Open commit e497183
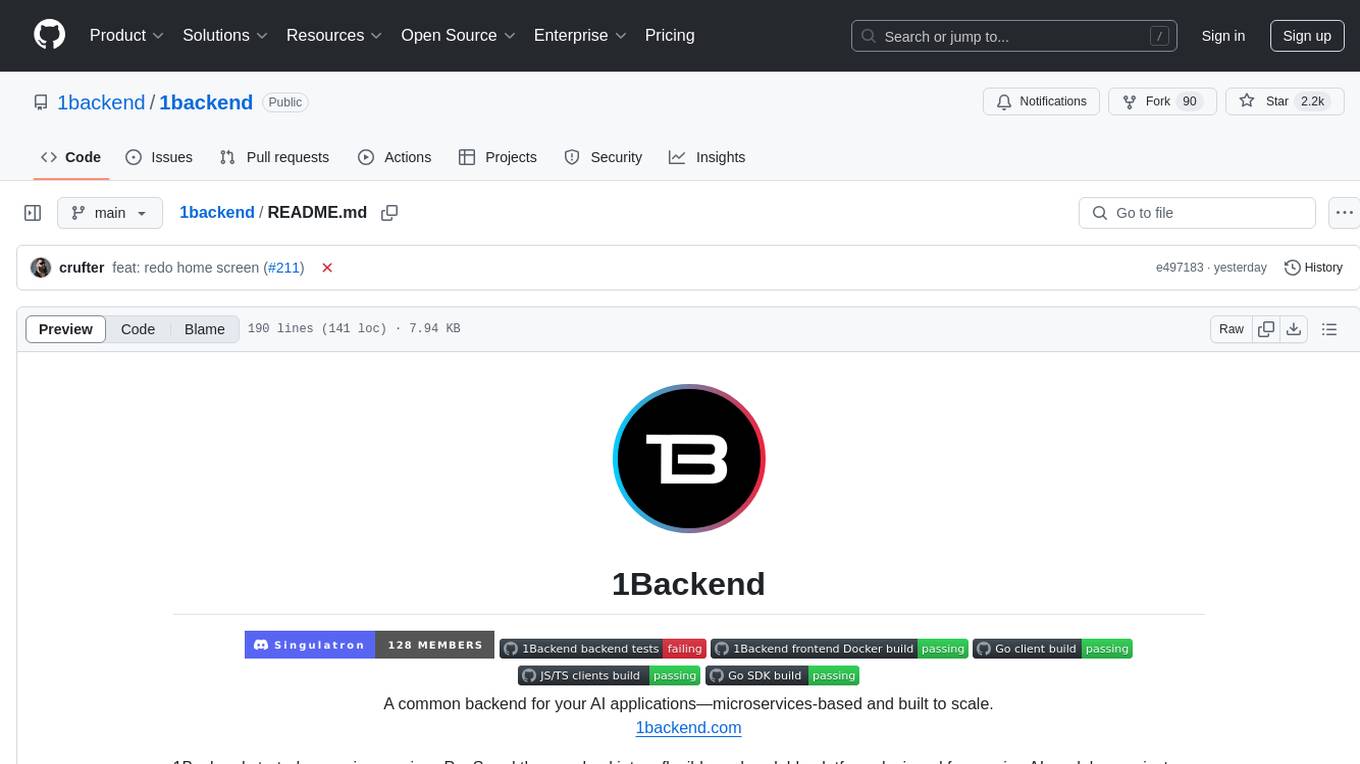1360x764 pixels. click(1180, 268)
